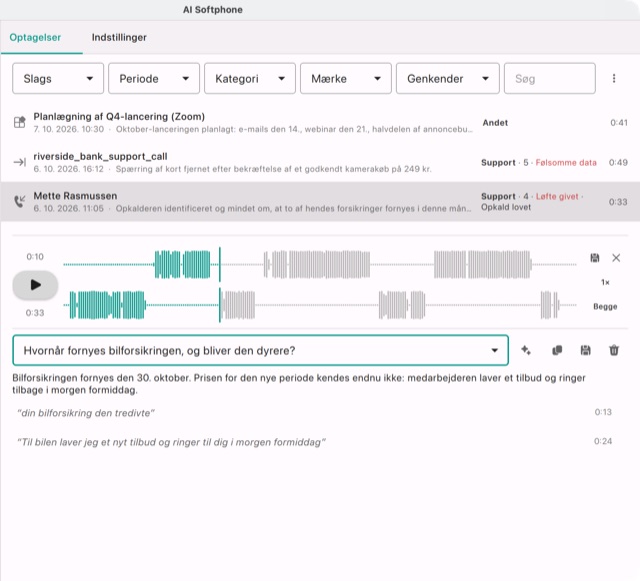640x581 pixels.
Task: Expand the Slags filter dropdown
Action: [x=58, y=78]
